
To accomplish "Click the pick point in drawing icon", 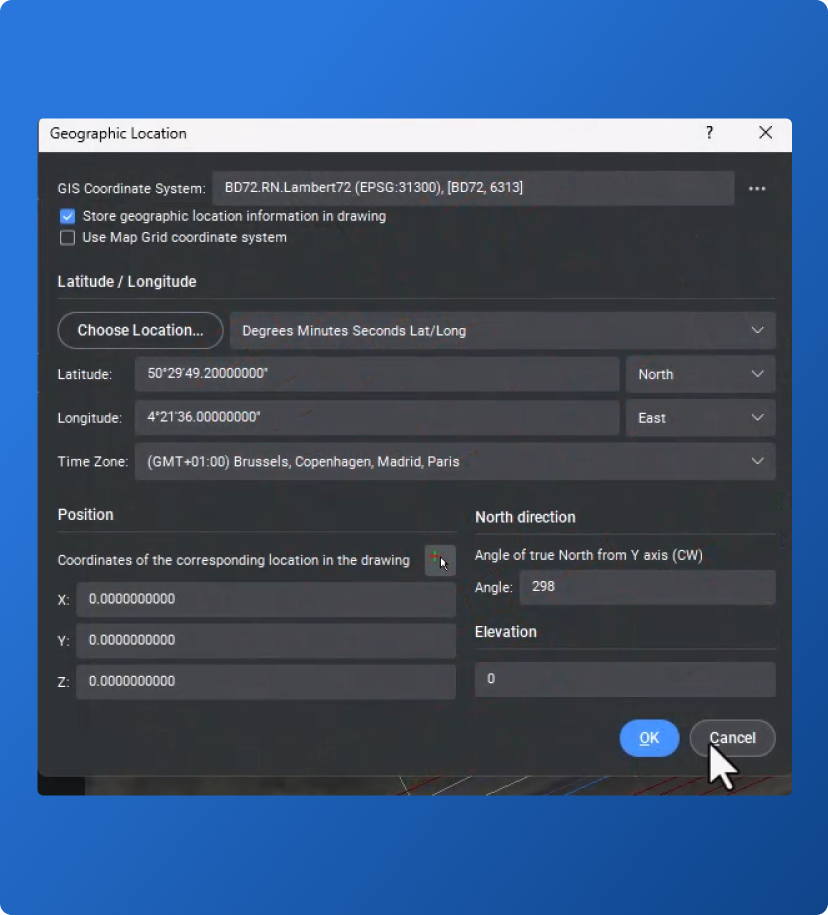I will [x=440, y=561].
